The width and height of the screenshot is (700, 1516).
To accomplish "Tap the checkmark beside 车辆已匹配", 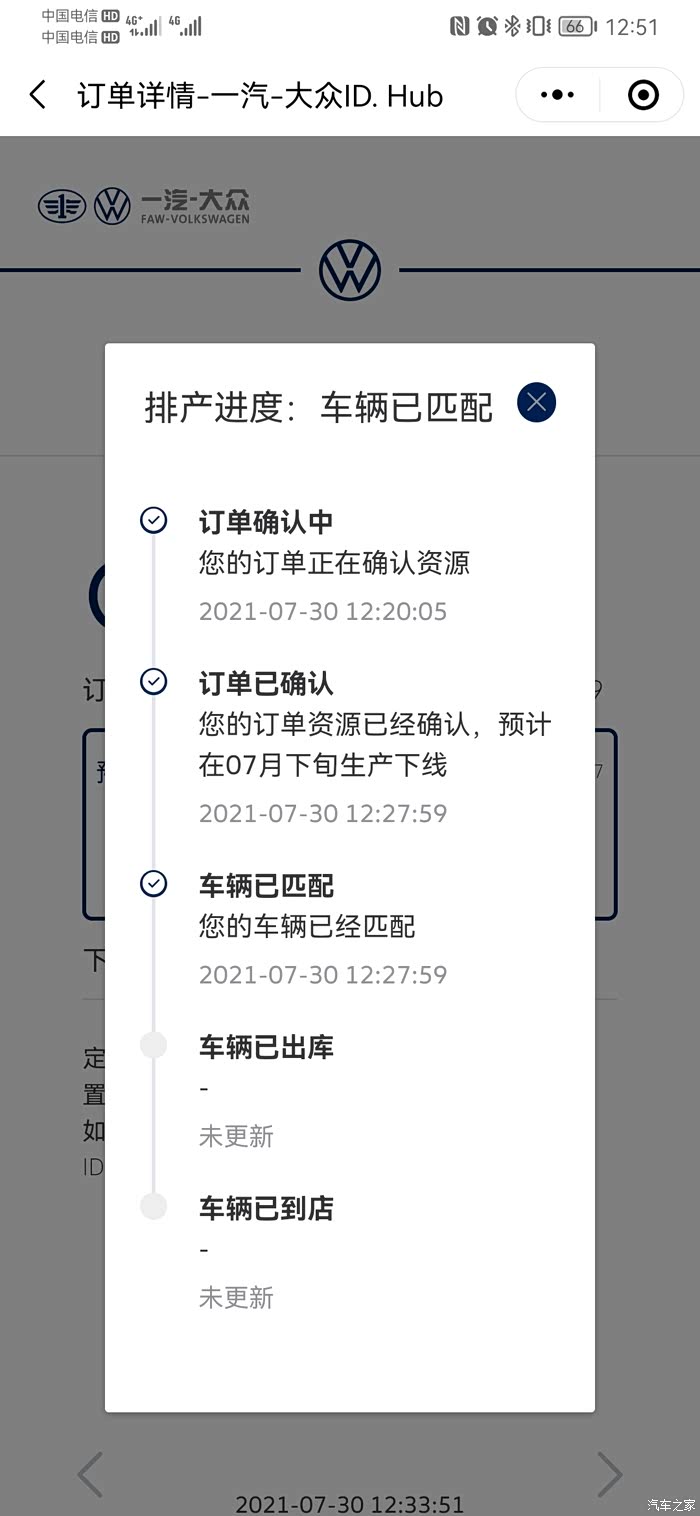I will [x=153, y=884].
